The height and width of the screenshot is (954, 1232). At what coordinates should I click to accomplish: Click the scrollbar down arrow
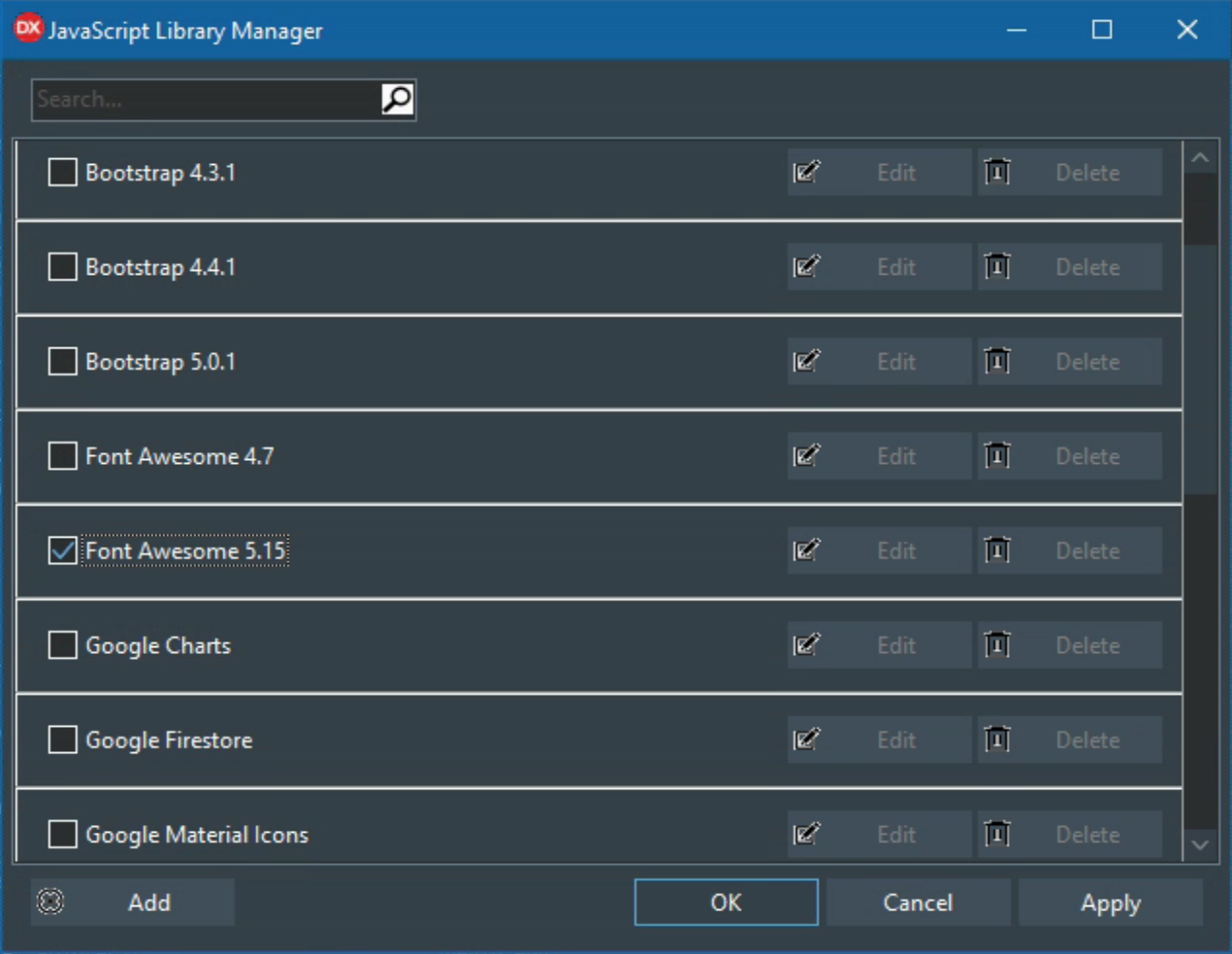click(x=1200, y=845)
